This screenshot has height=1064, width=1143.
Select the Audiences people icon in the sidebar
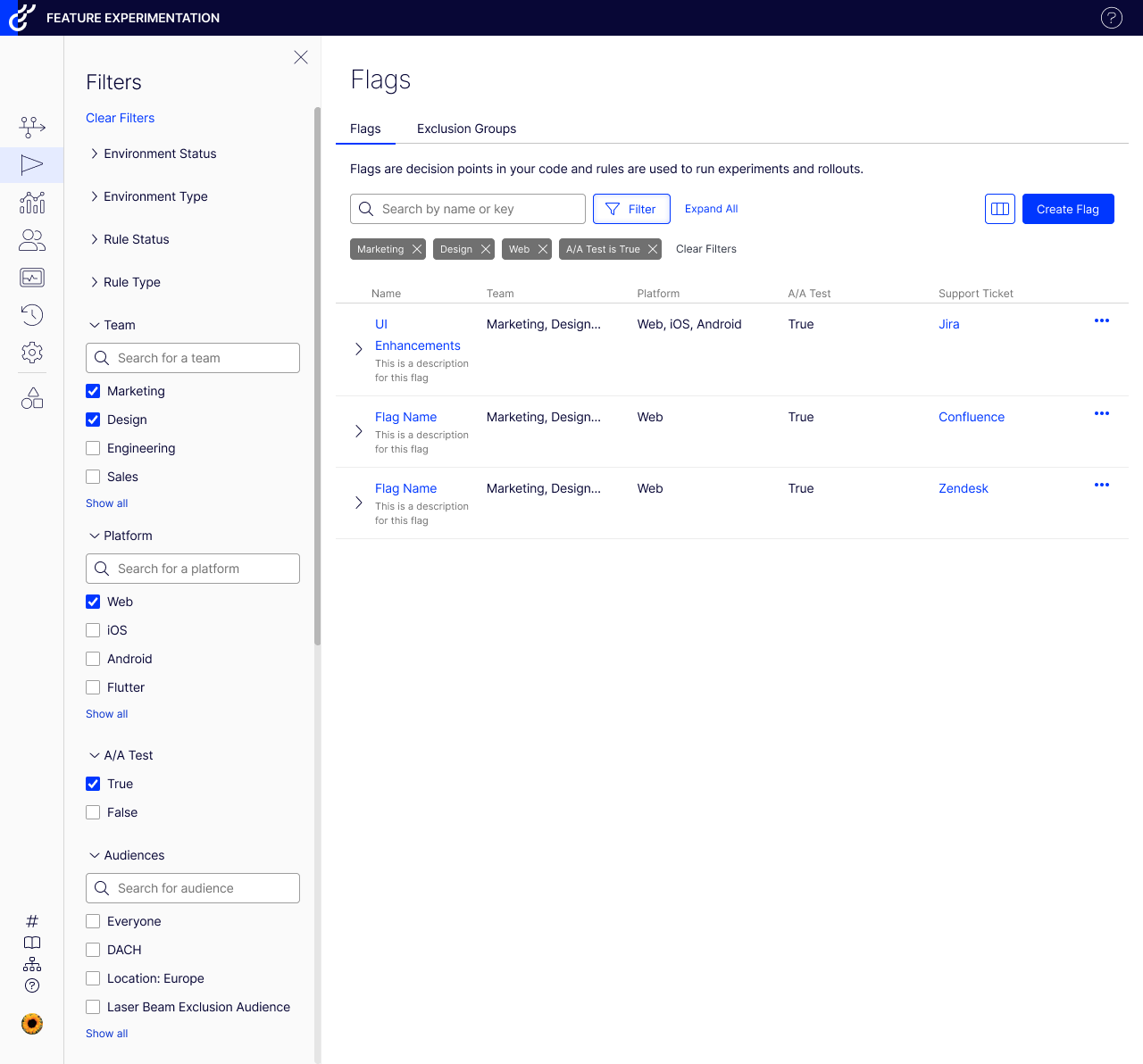coord(32,240)
